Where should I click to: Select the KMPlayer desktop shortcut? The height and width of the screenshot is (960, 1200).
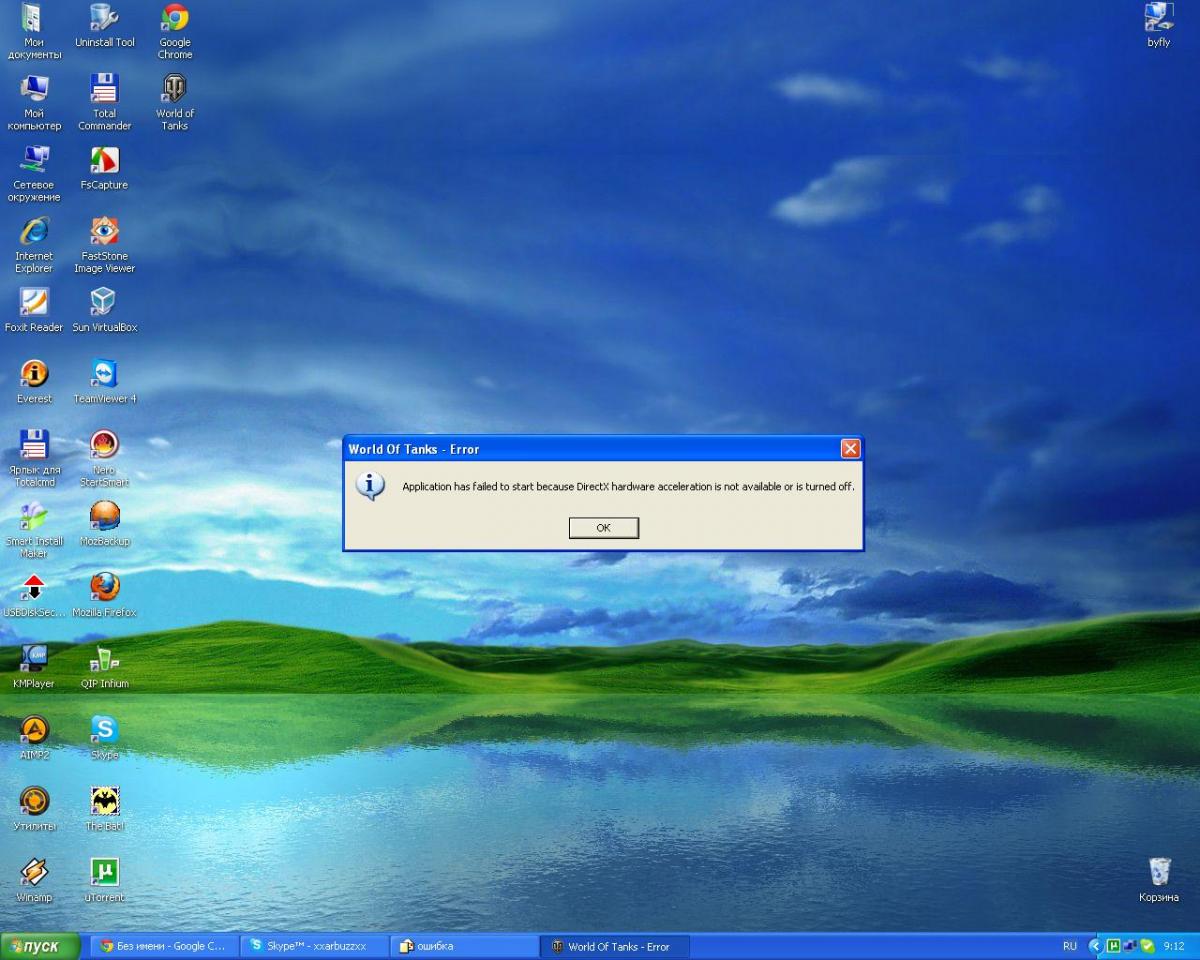pos(34,666)
